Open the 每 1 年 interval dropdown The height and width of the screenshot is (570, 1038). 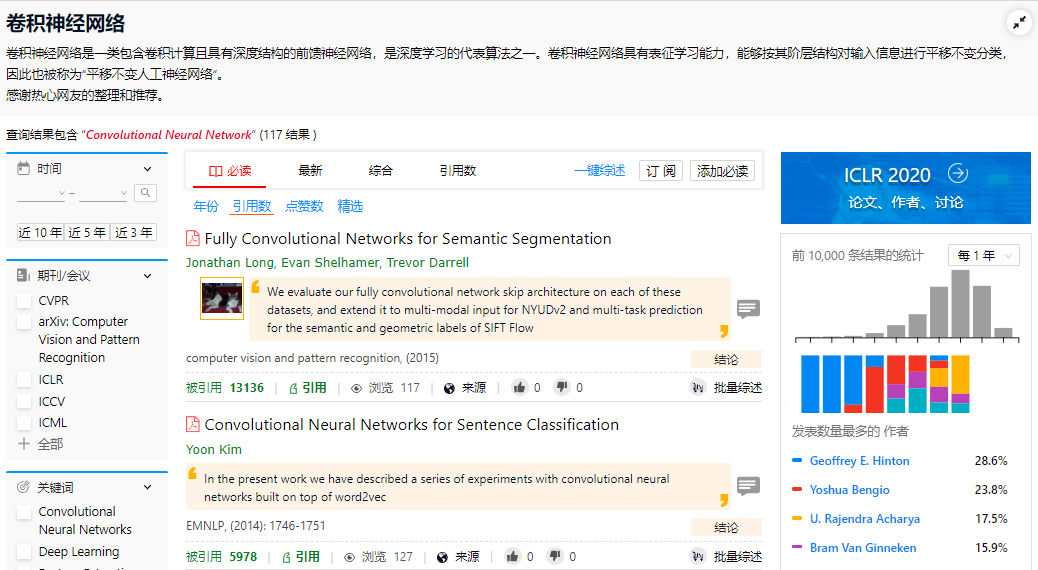click(x=984, y=256)
